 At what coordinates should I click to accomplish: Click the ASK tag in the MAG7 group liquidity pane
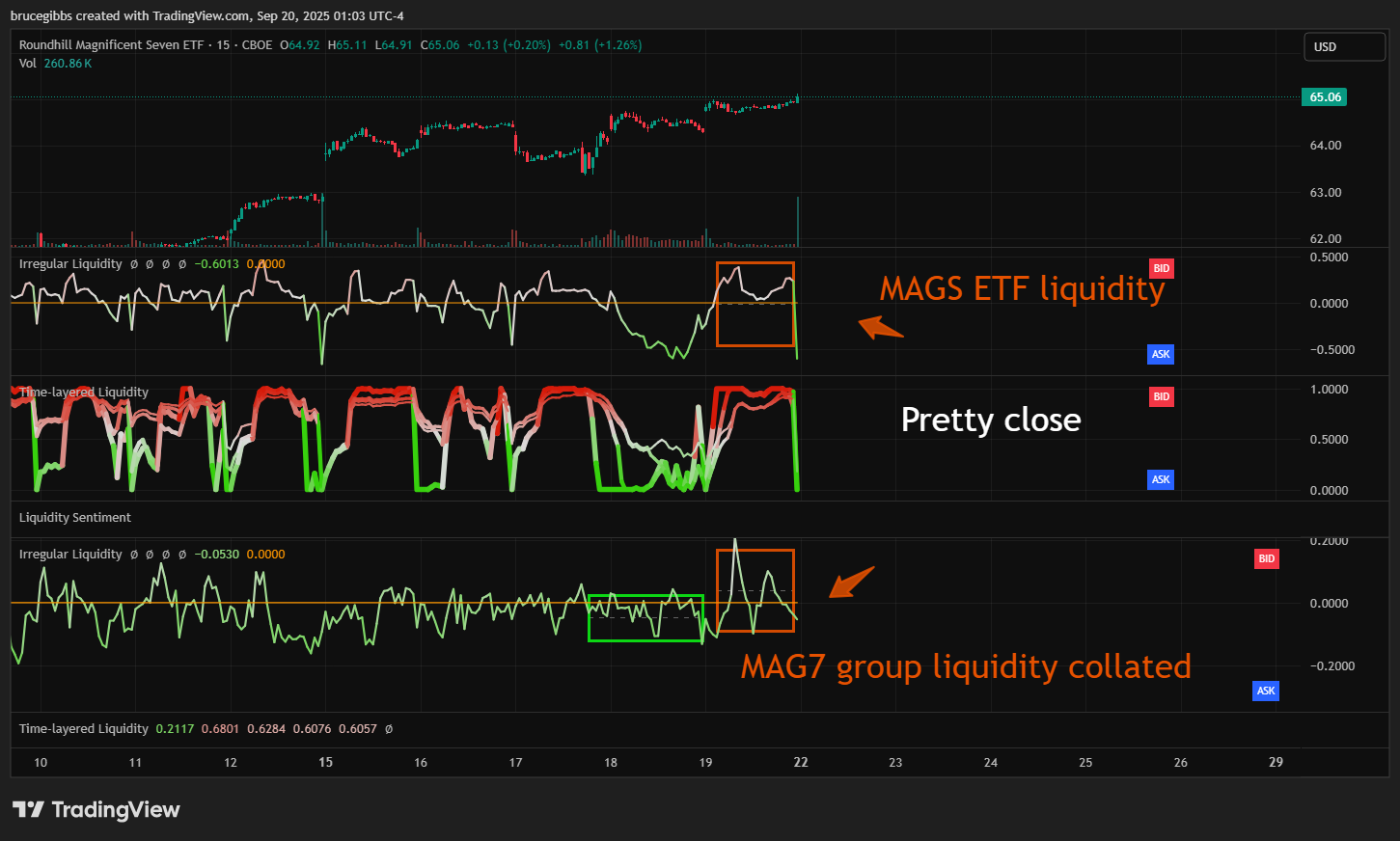coord(1266,691)
